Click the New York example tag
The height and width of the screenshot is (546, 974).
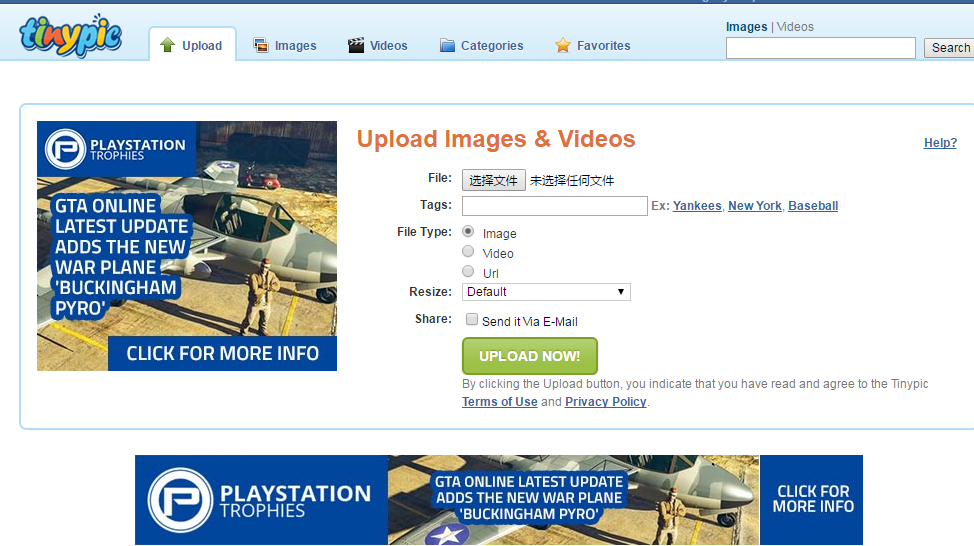(x=755, y=206)
